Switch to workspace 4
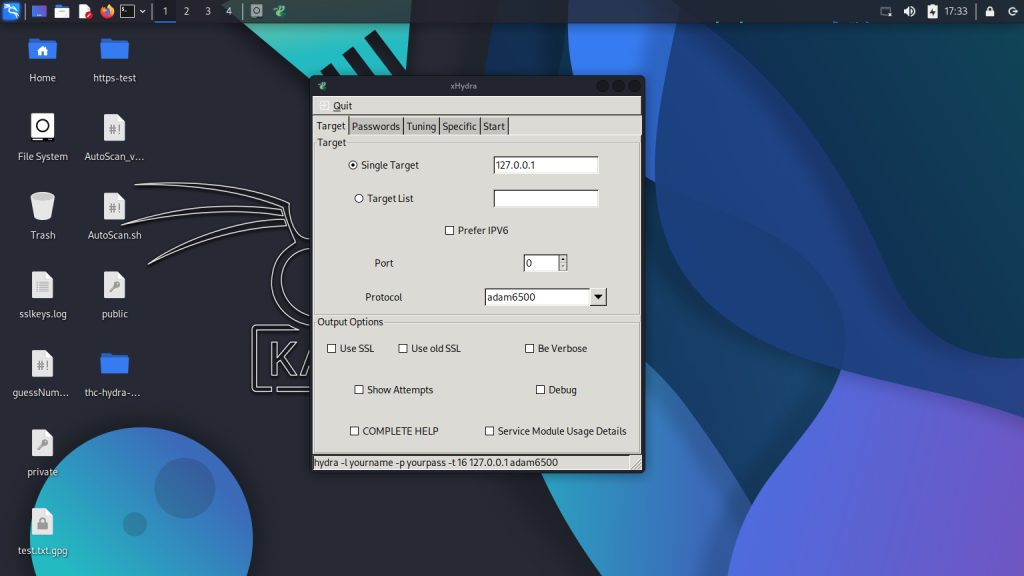Viewport: 1024px width, 576px height. [229, 11]
